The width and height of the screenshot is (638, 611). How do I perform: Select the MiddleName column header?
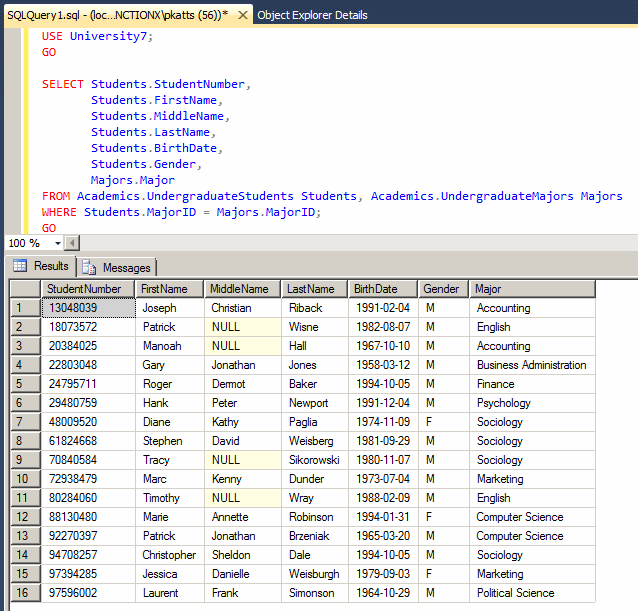(243, 289)
